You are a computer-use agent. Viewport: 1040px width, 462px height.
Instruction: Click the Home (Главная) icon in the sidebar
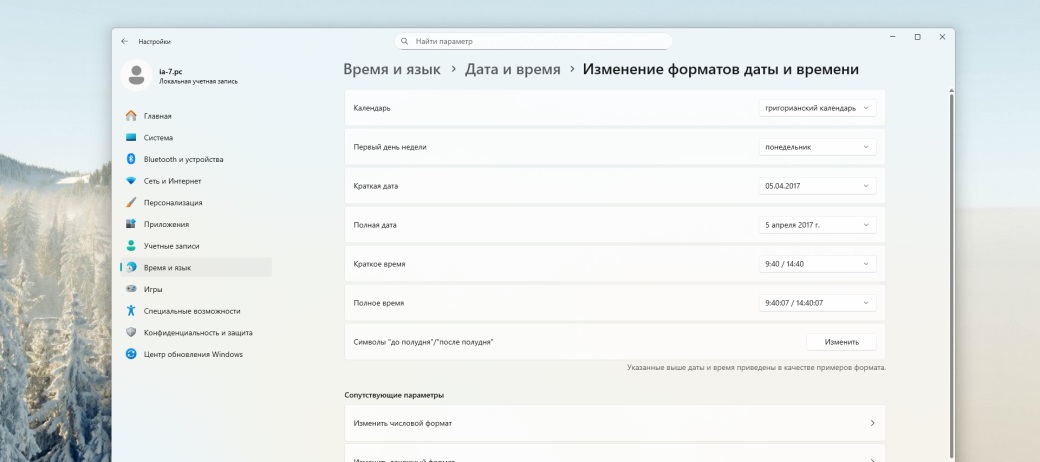[x=131, y=116]
